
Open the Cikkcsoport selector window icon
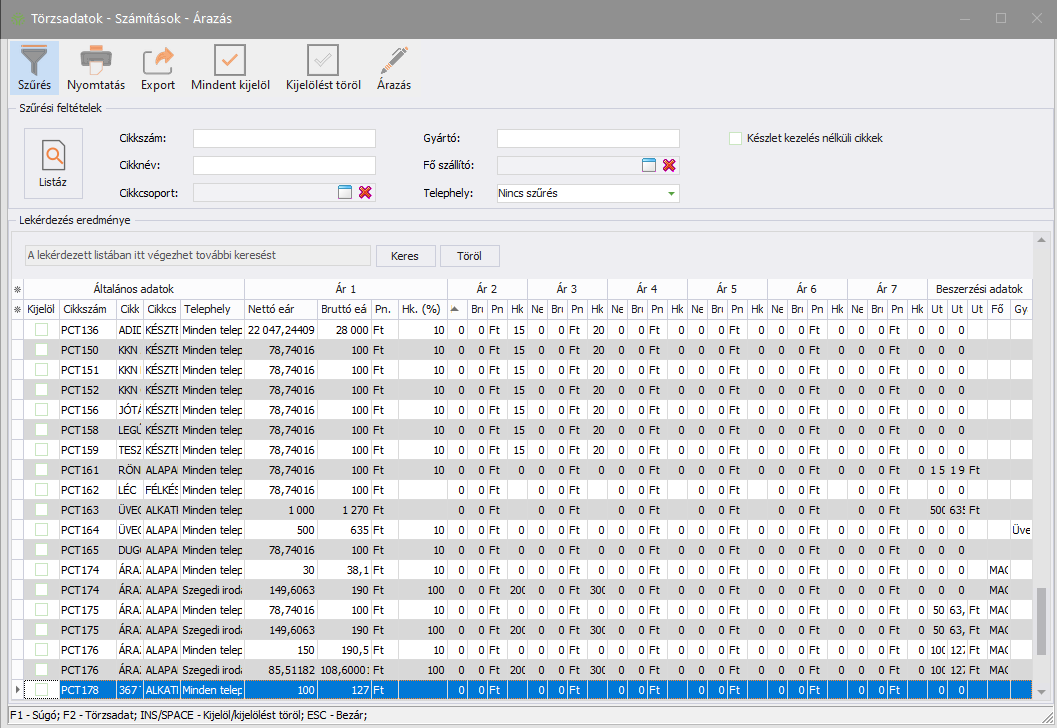click(345, 192)
